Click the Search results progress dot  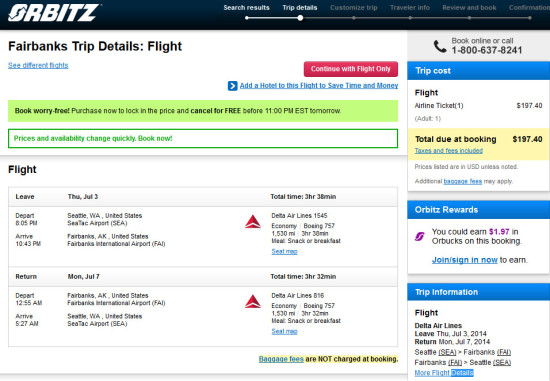247,18
